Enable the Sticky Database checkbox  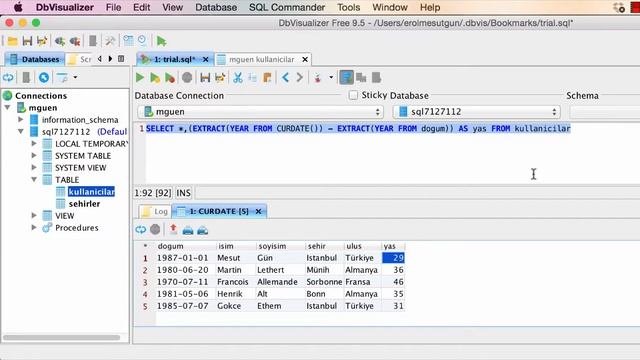pyautogui.click(x=353, y=95)
